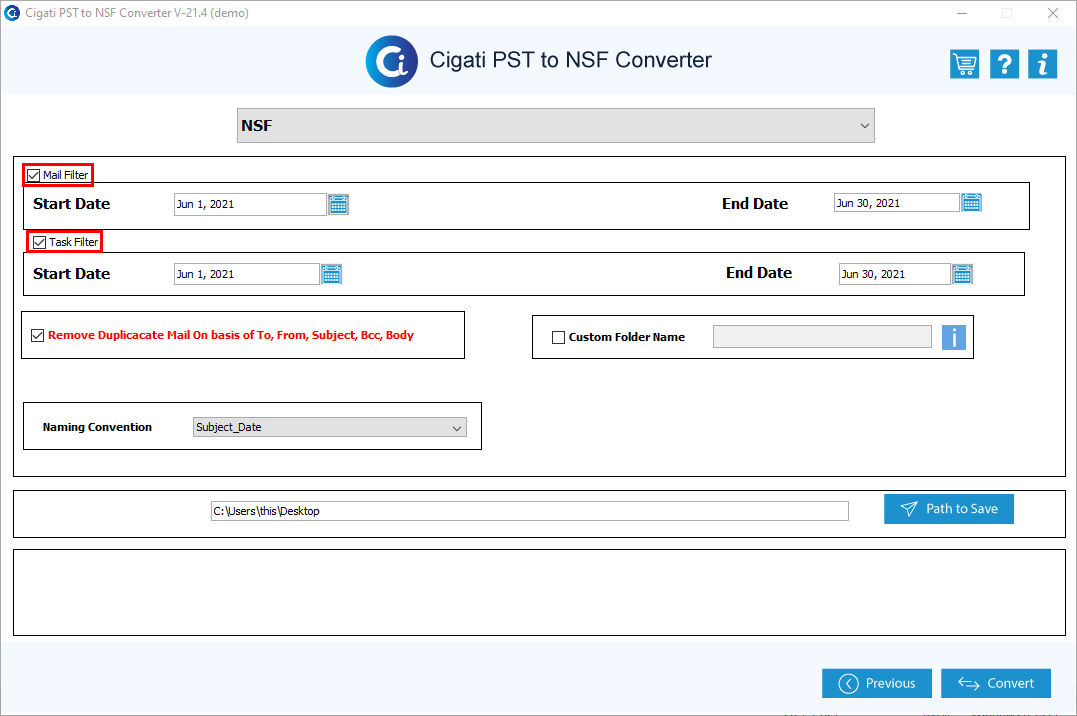Open calendar for Mail Filter End Date
This screenshot has width=1077, height=716.
point(971,203)
